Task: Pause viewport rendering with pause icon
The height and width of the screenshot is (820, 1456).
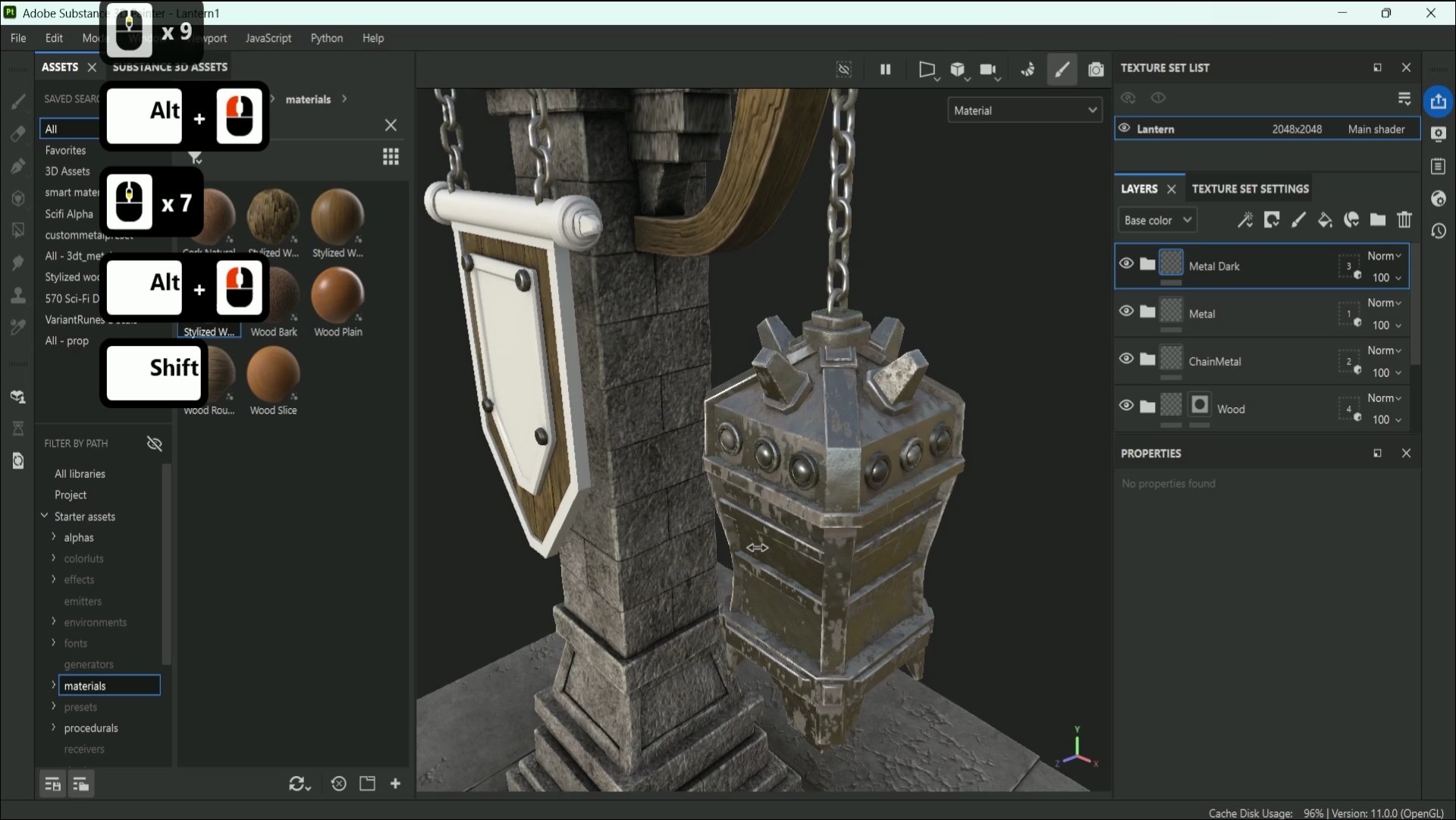Action: [x=885, y=70]
